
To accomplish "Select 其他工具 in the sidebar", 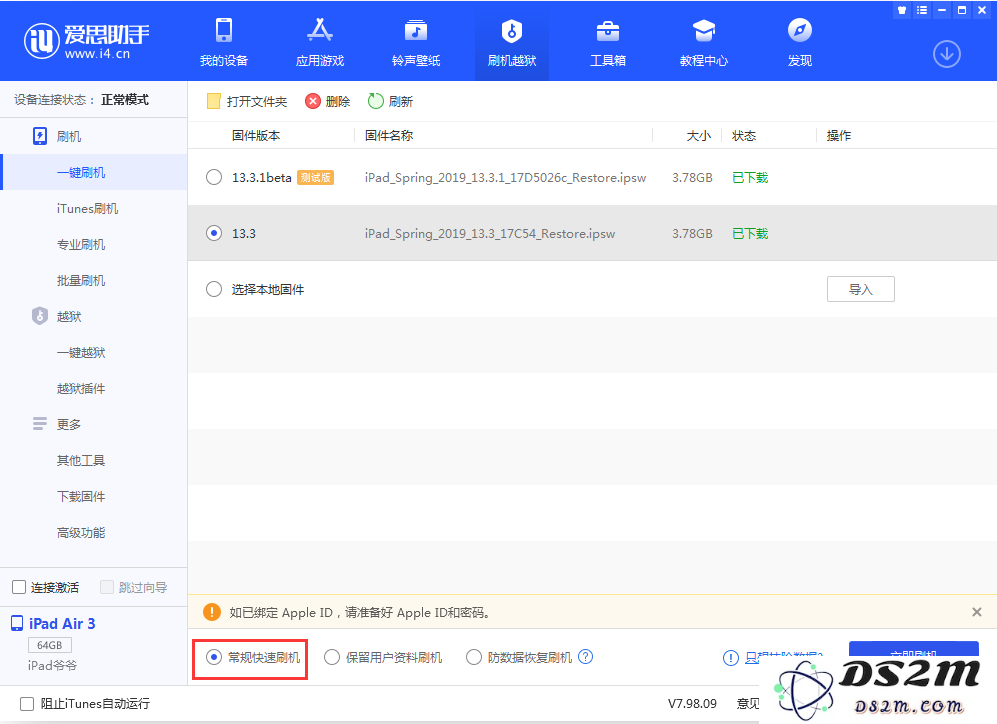I will [81, 460].
